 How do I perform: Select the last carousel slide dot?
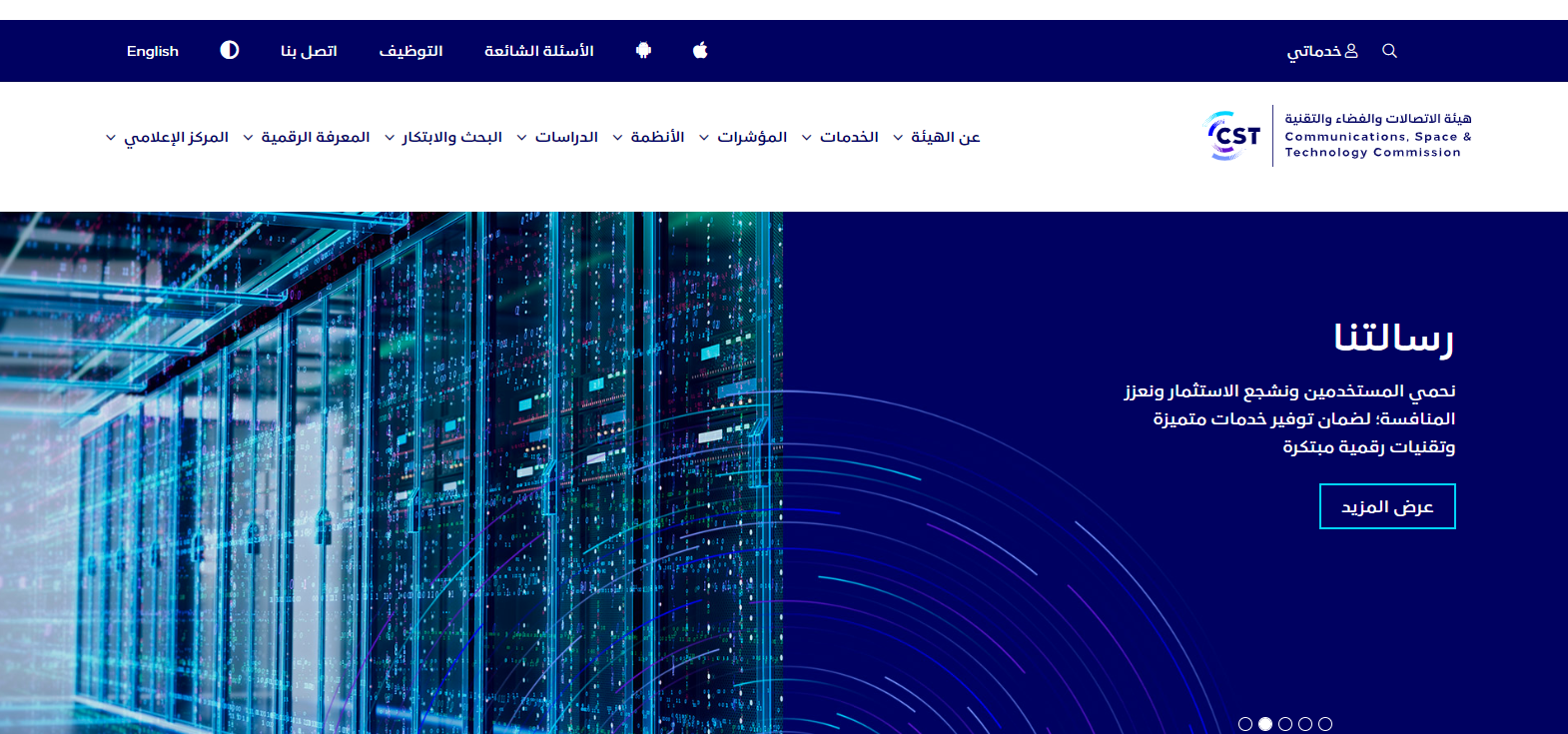pos(1325,724)
